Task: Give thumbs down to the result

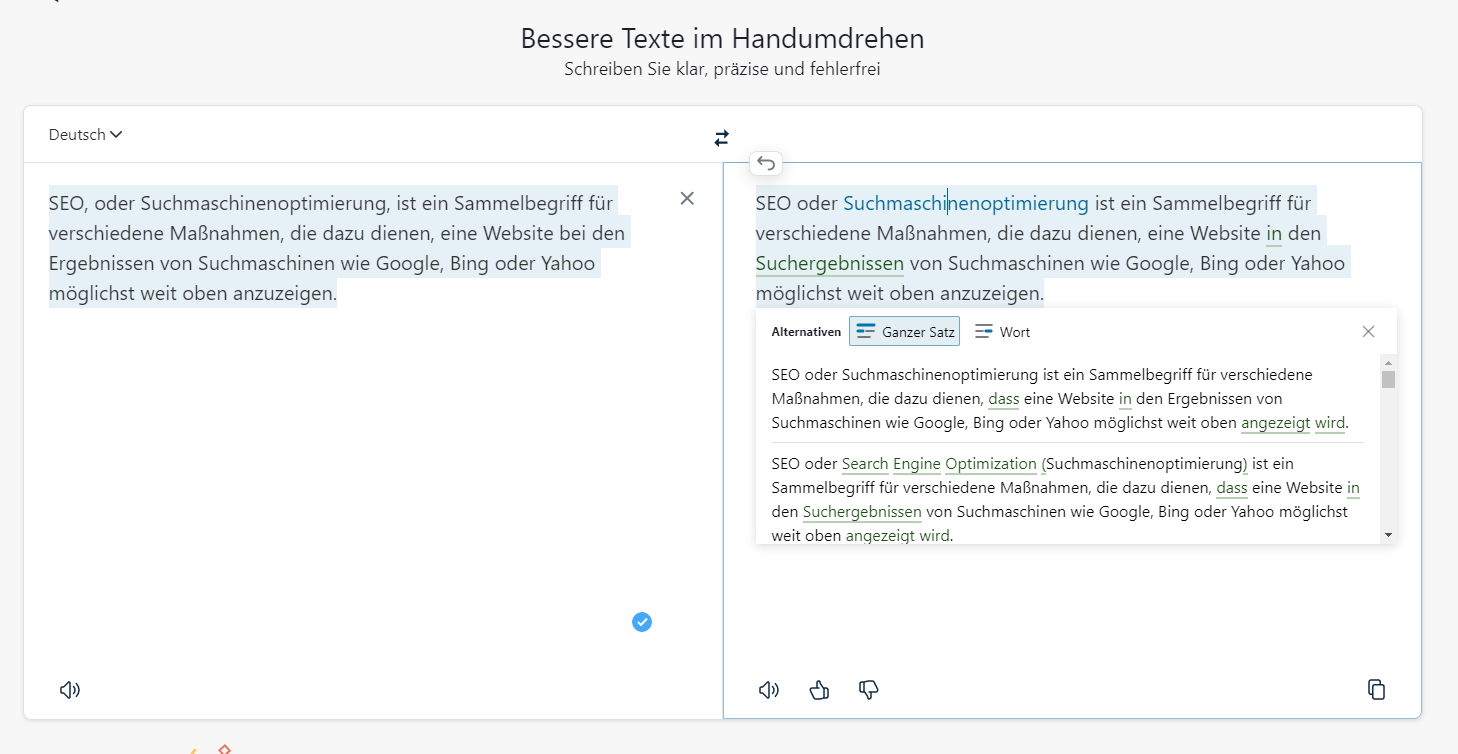Action: (869, 690)
